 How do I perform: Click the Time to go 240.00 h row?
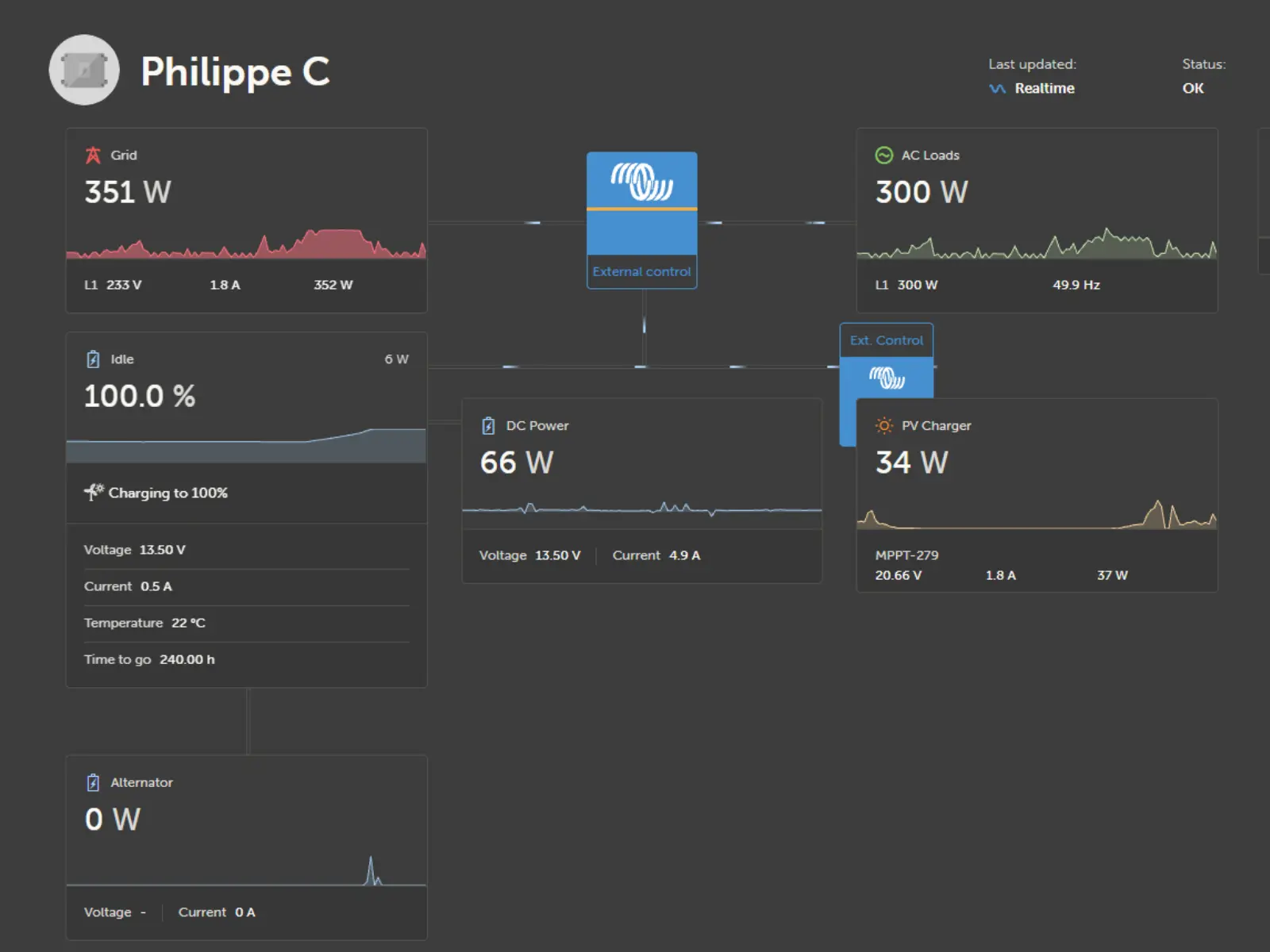[x=246, y=659]
